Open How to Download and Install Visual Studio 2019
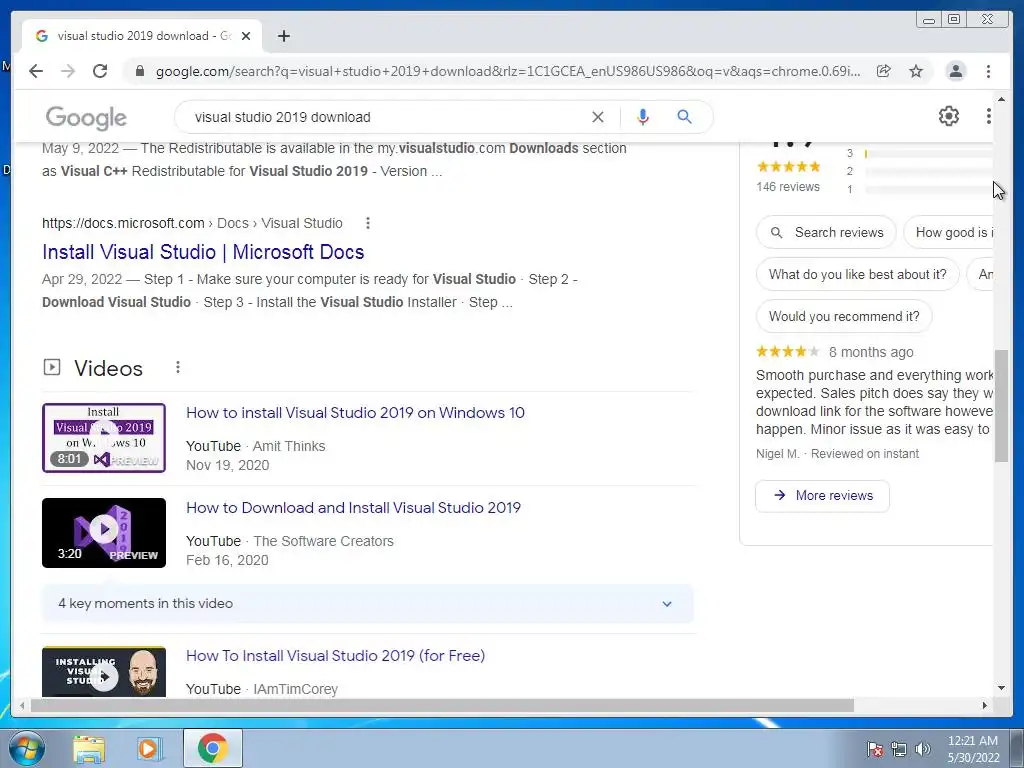This screenshot has width=1024, height=768. pos(353,507)
